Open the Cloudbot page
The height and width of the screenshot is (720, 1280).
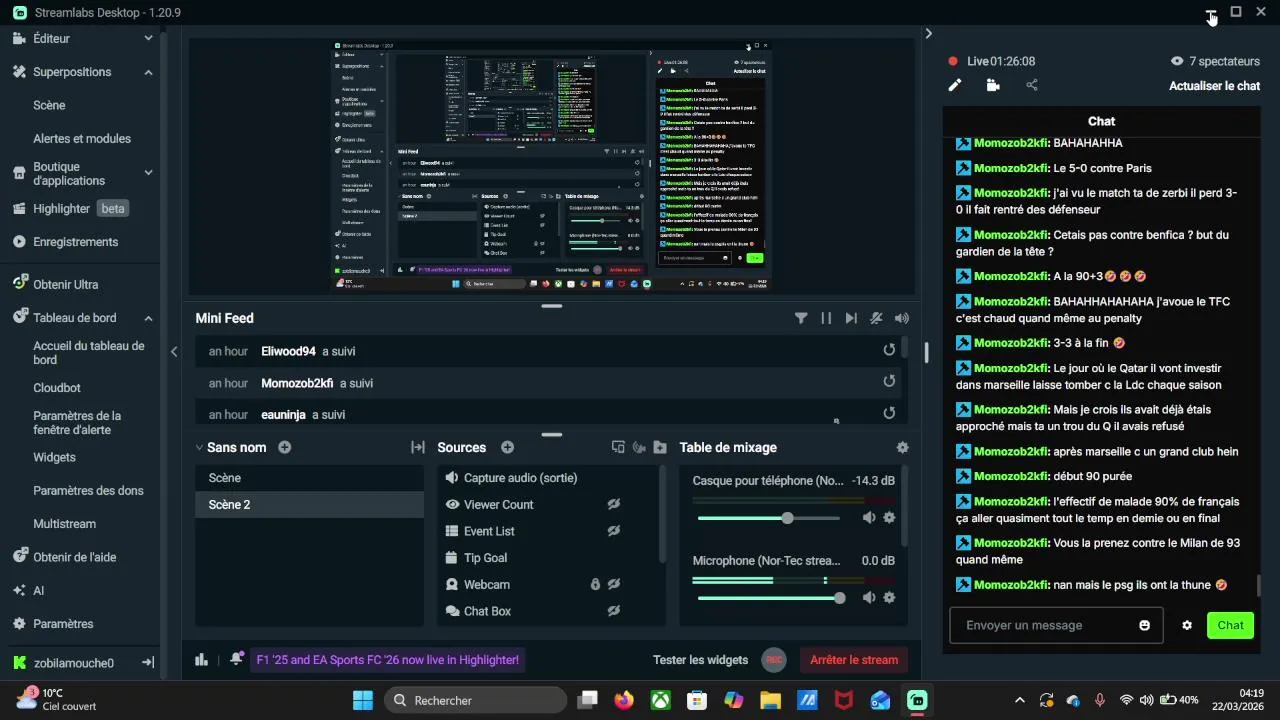[x=57, y=388]
